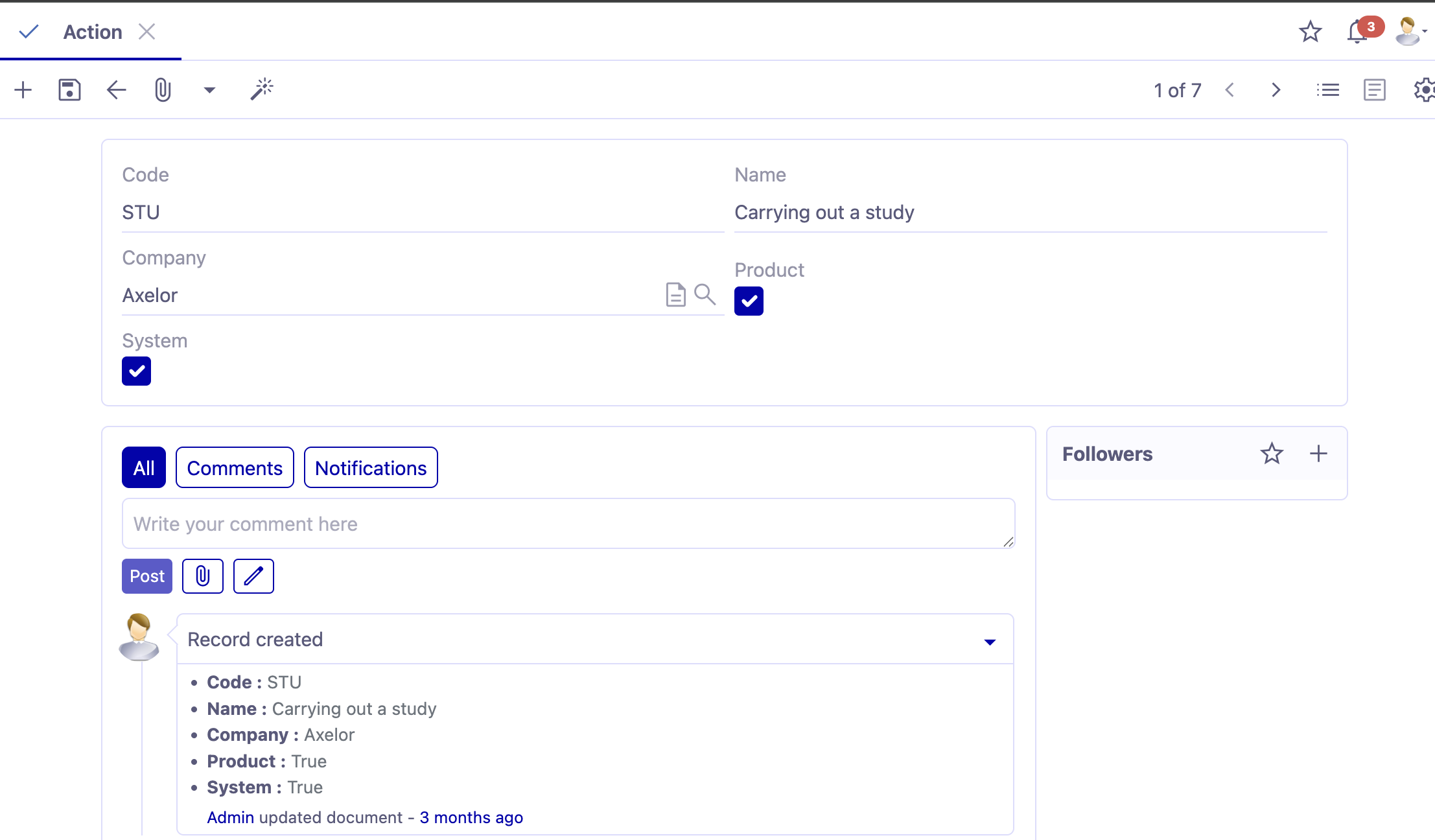This screenshot has height=840, width=1435.
Task: Click the comment text area
Action: click(568, 524)
